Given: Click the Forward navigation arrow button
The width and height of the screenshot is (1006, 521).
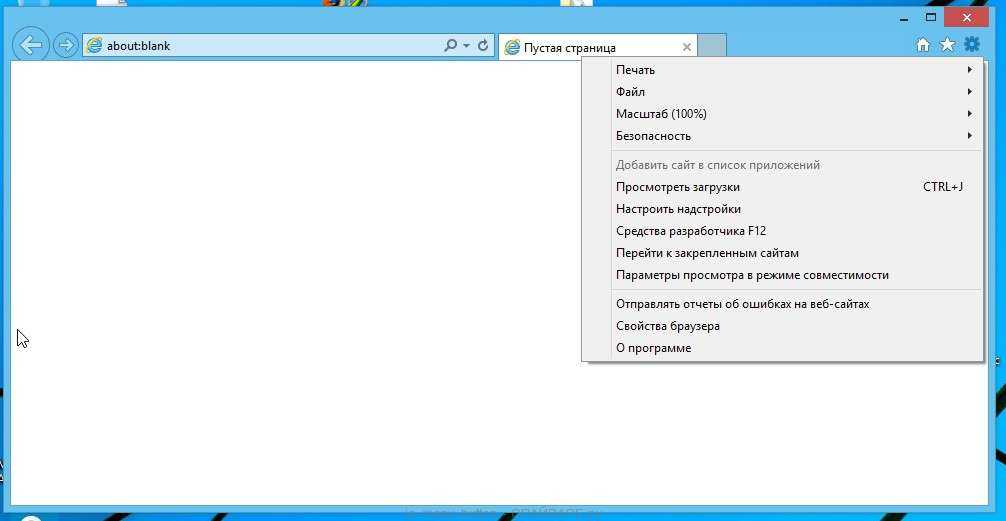Looking at the screenshot, I should point(66,45).
